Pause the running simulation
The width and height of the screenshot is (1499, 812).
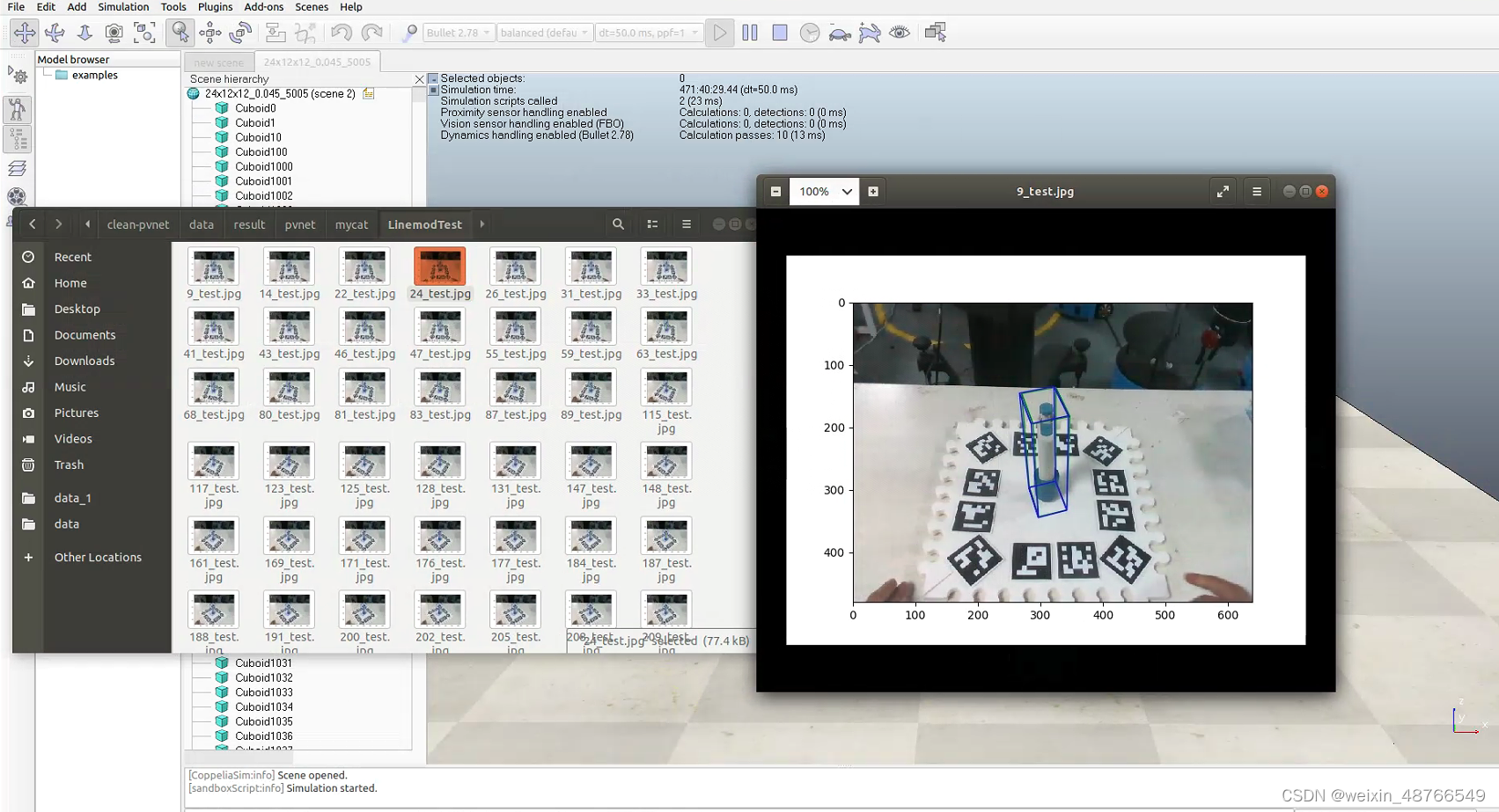[750, 33]
